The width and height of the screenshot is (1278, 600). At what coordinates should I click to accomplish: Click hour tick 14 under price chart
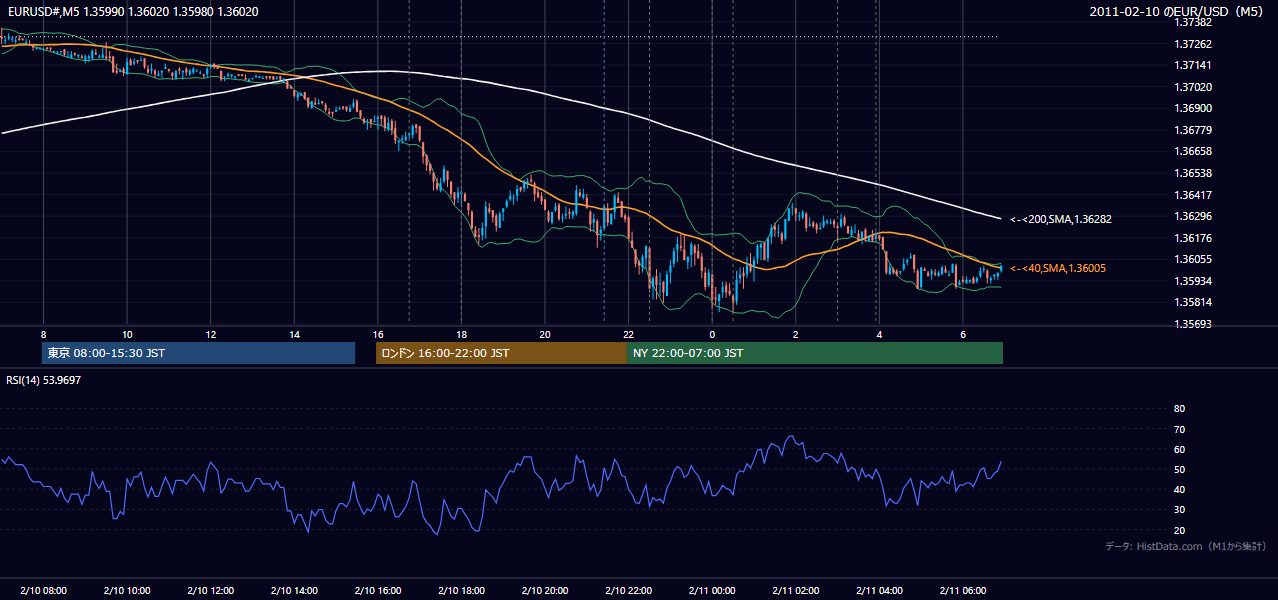point(294,333)
